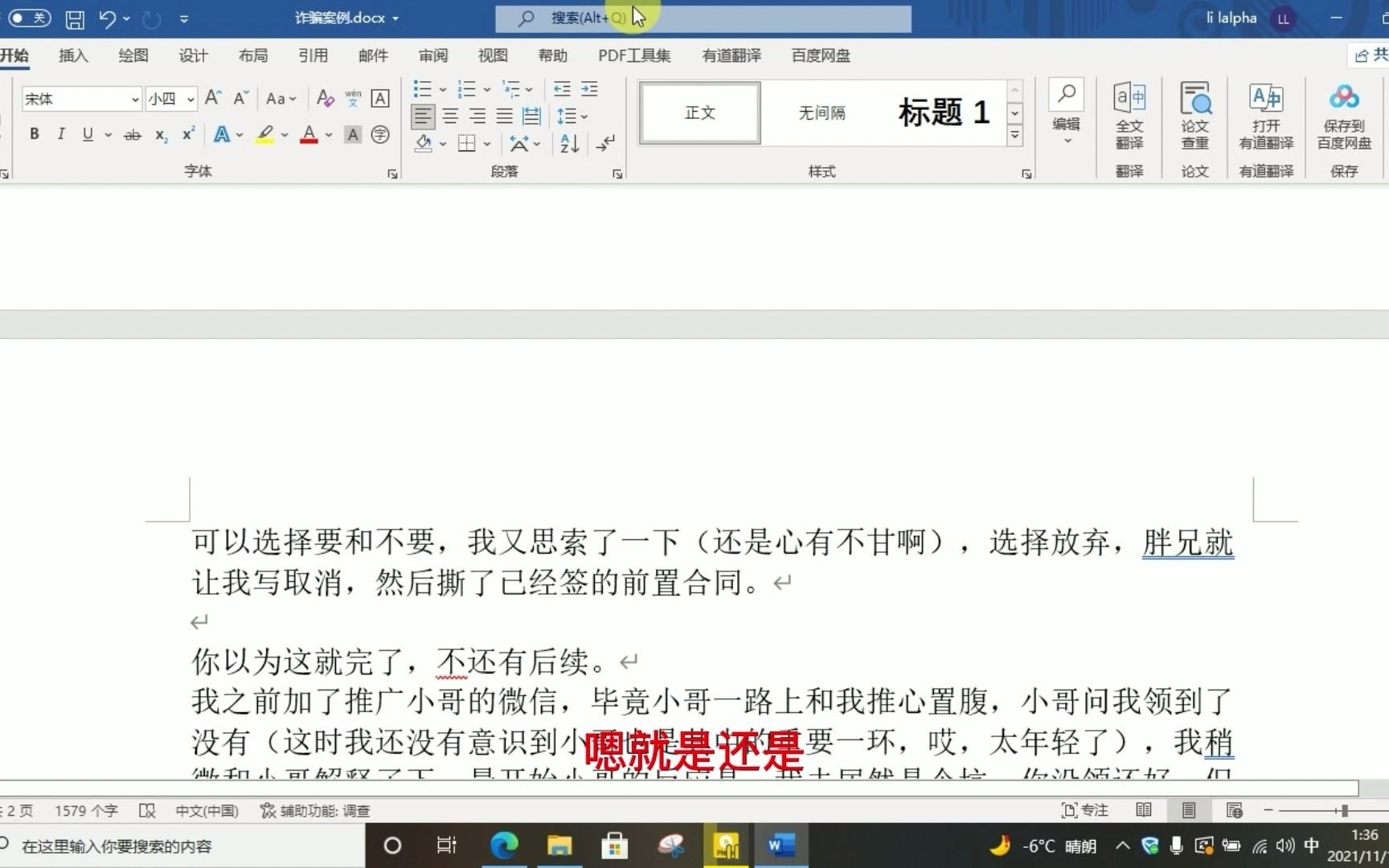Image resolution: width=1389 pixels, height=868 pixels.
Task: Click 专注 focus mode button
Action: [1085, 810]
